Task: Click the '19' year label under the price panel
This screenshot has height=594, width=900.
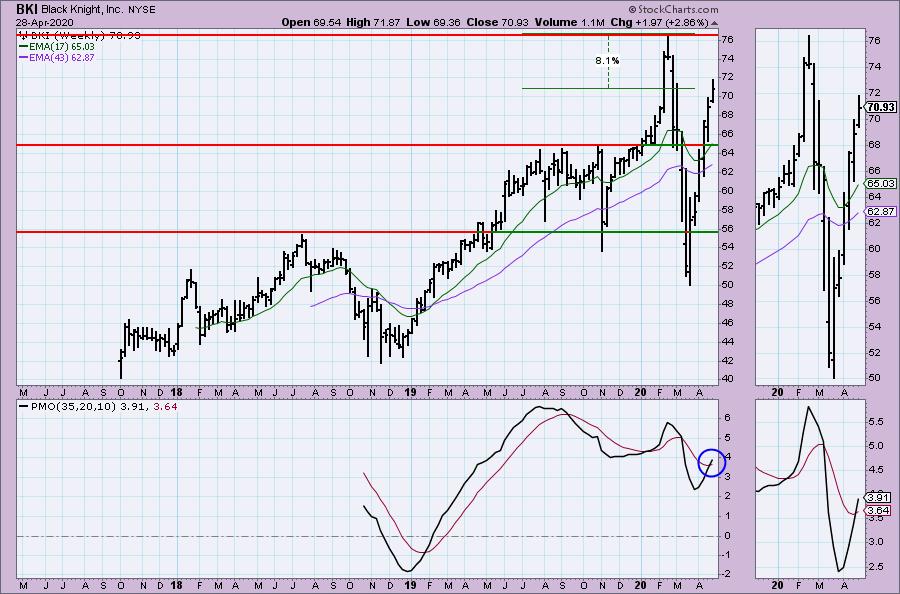Action: point(410,393)
